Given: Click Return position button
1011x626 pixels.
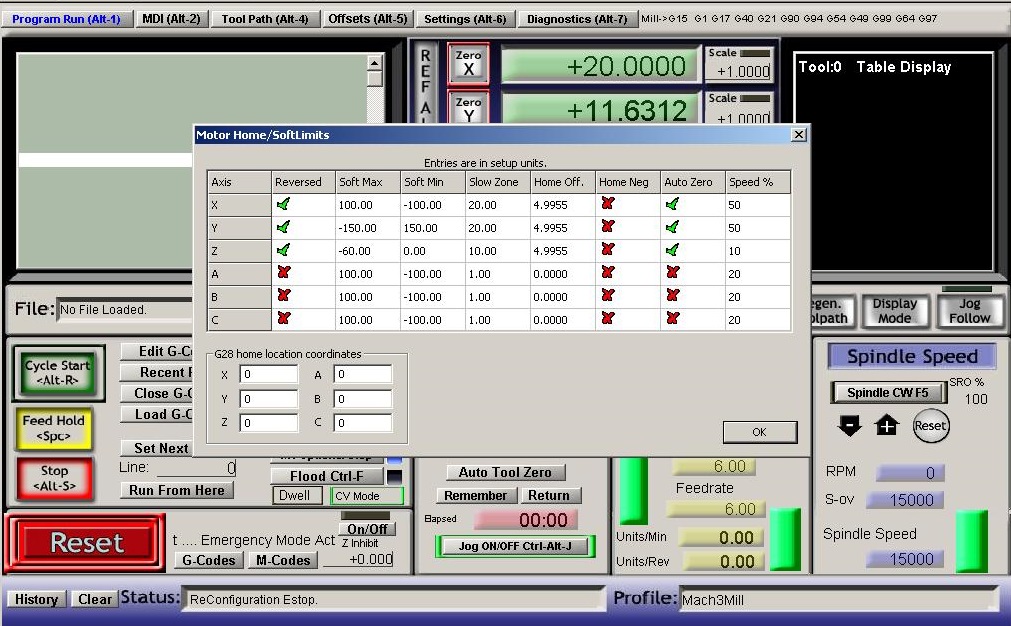Looking at the screenshot, I should 549,495.
